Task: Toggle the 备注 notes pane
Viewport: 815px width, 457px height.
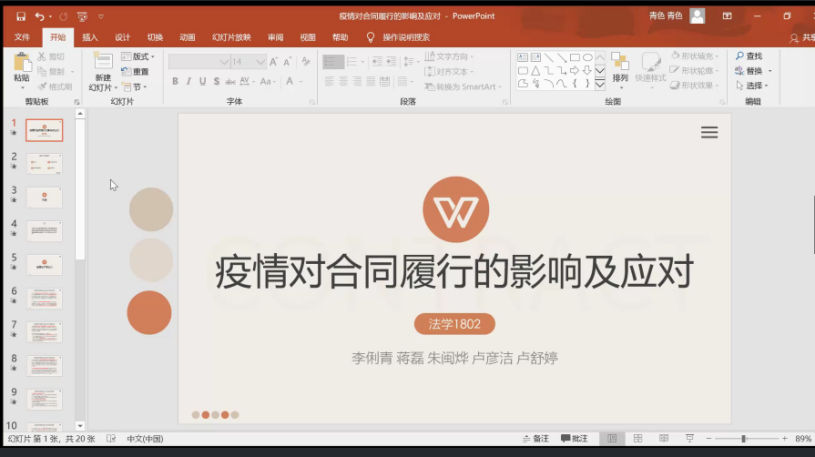Action: (x=536, y=438)
